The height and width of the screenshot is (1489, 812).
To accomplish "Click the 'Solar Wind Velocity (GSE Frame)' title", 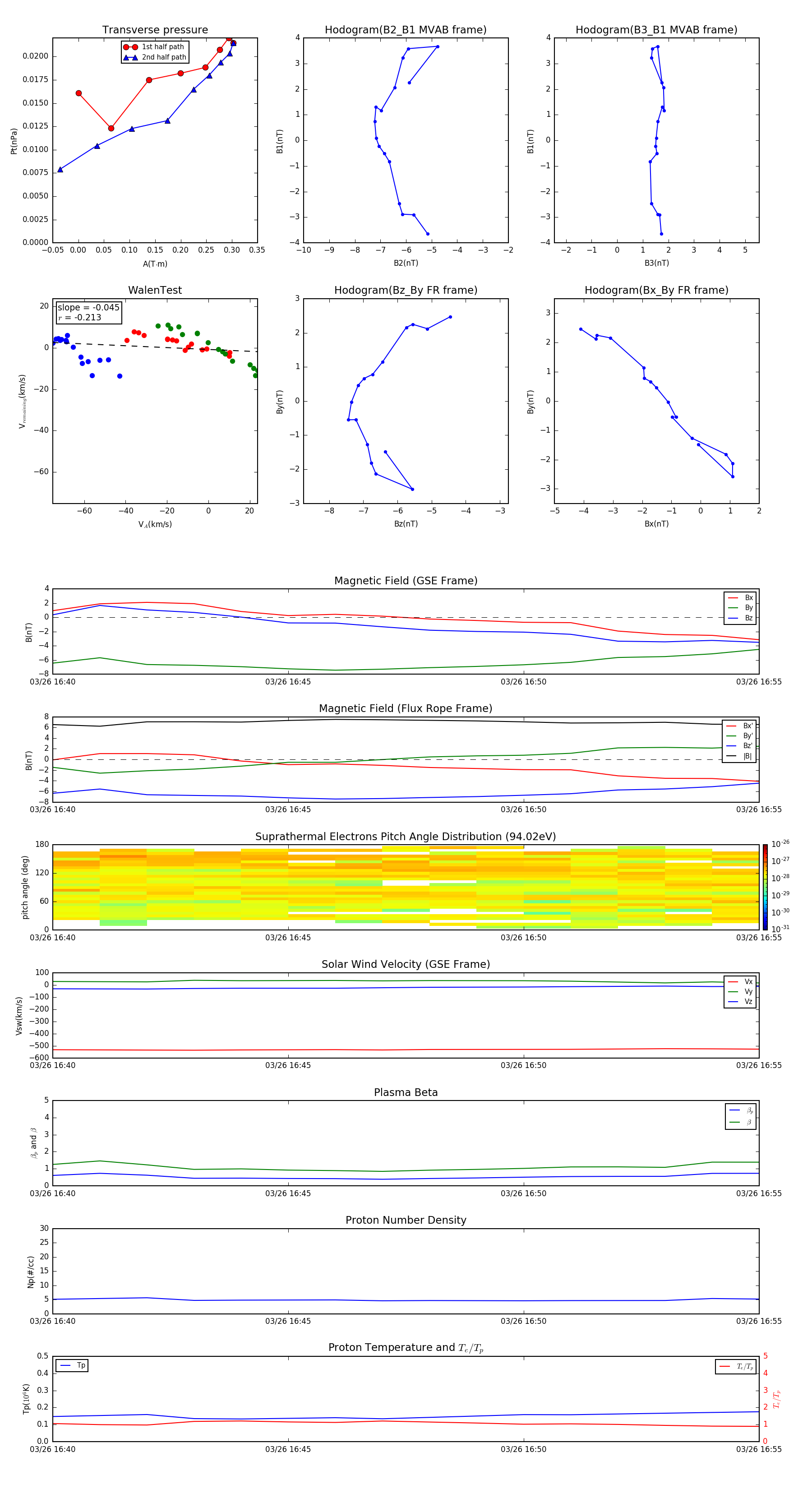I will point(406,964).
